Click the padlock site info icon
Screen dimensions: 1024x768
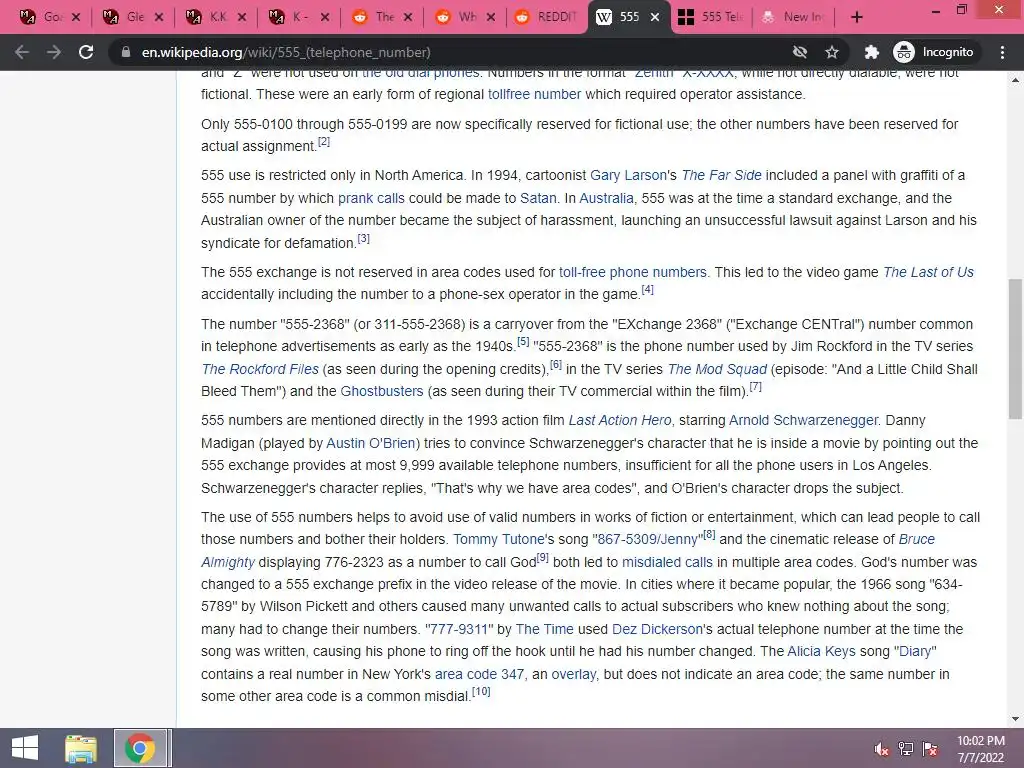click(125, 52)
